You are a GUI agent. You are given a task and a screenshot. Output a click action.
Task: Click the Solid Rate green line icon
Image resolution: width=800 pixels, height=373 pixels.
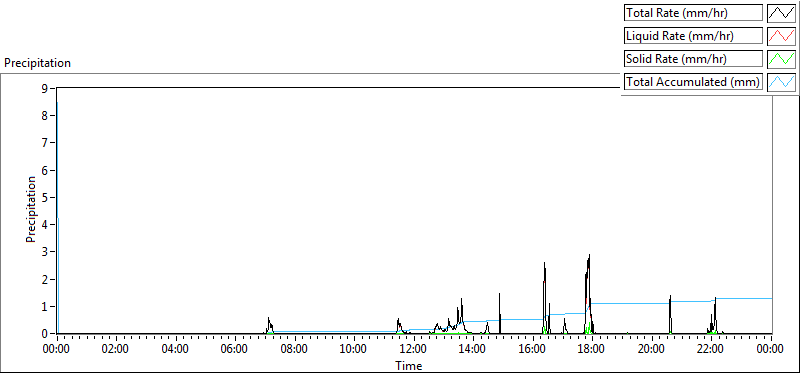782,59
